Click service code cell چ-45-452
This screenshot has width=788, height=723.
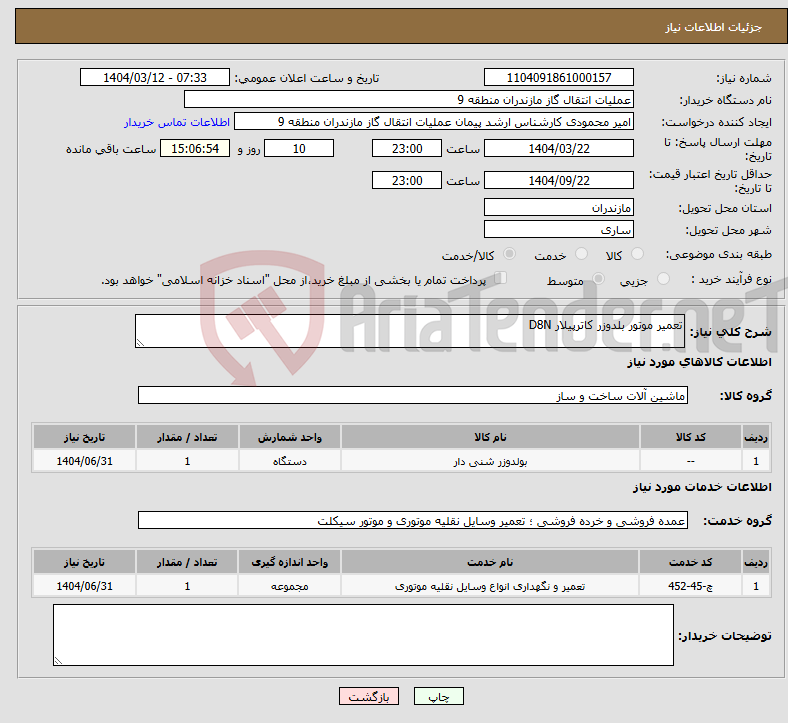point(690,586)
